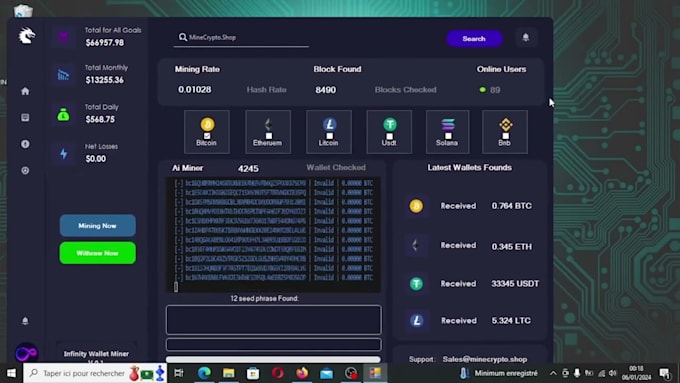Open Task View from taskbar
This screenshot has height=383, width=680.
[x=179, y=373]
